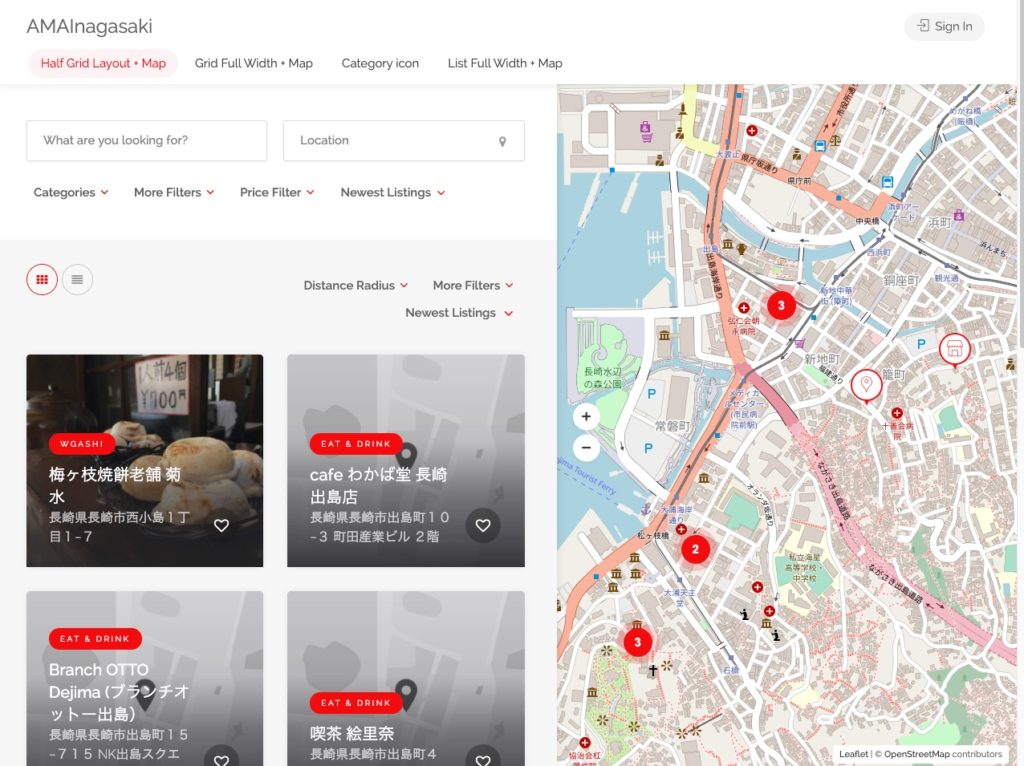Image resolution: width=1024 pixels, height=766 pixels.
Task: Expand the Distance Radius dropdown
Action: 355,285
